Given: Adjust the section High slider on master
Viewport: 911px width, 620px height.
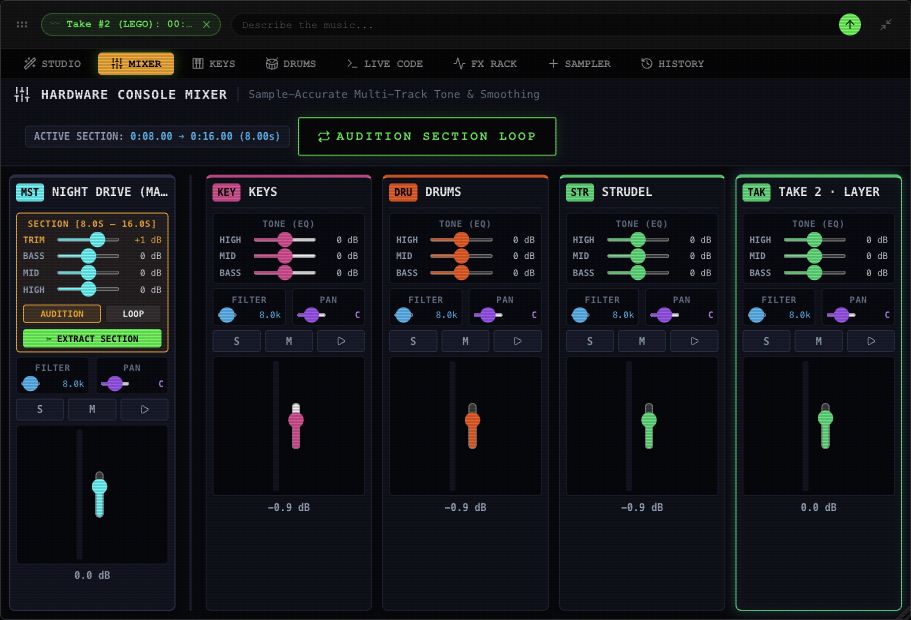Looking at the screenshot, I should 88,289.
